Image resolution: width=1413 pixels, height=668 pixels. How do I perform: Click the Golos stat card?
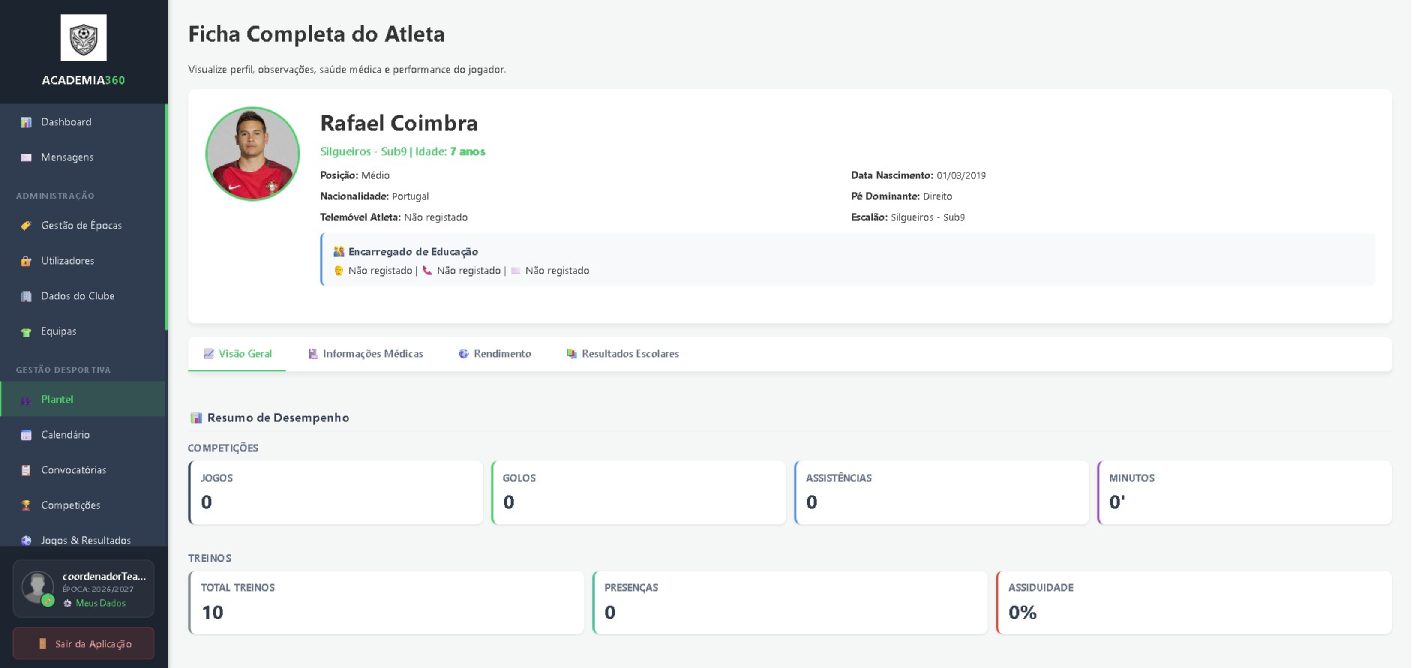pyautogui.click(x=639, y=492)
